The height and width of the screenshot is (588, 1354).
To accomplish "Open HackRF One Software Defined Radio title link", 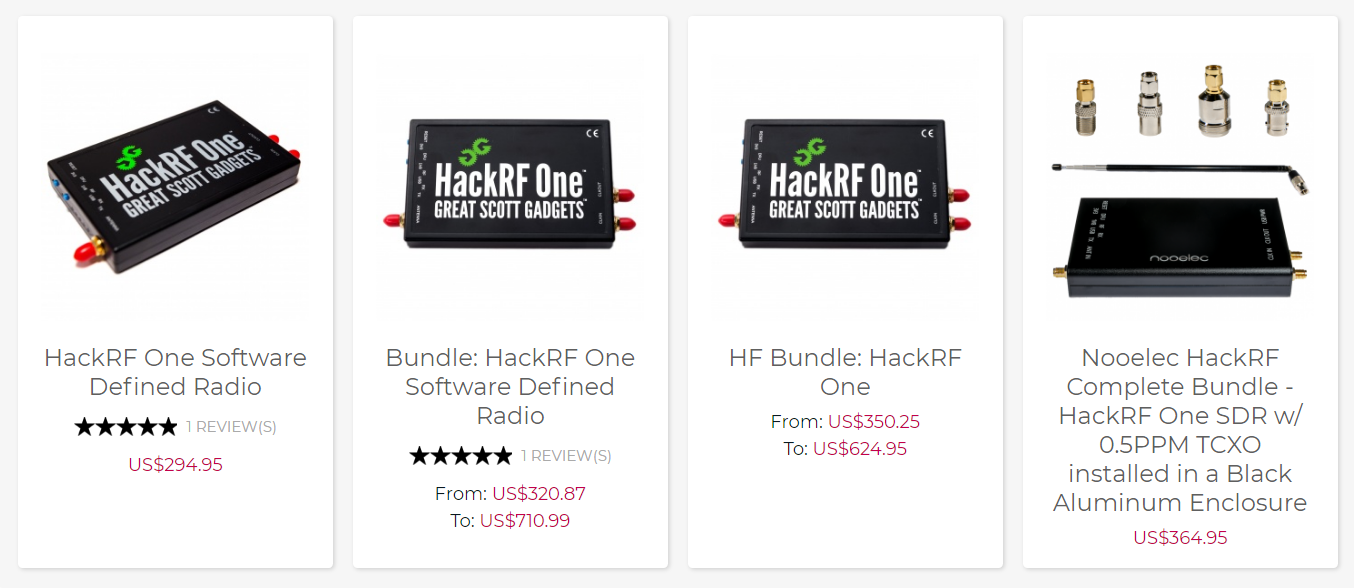I will (175, 372).
